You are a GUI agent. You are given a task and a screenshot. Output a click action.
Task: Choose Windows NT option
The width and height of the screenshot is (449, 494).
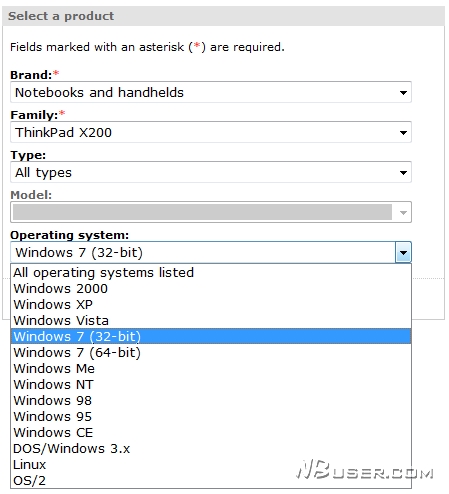click(x=211, y=384)
